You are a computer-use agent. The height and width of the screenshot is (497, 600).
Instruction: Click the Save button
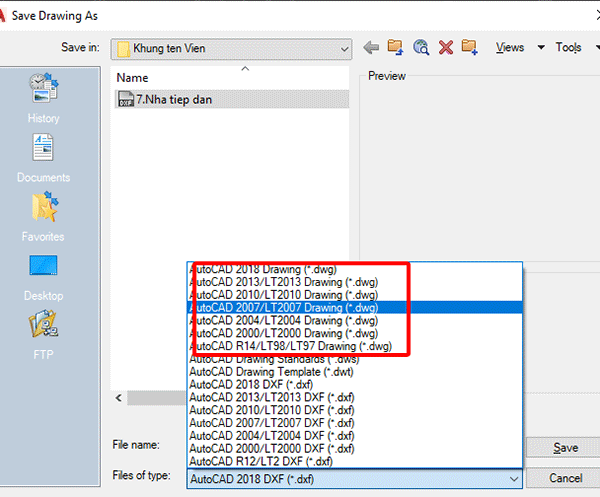coord(563,448)
